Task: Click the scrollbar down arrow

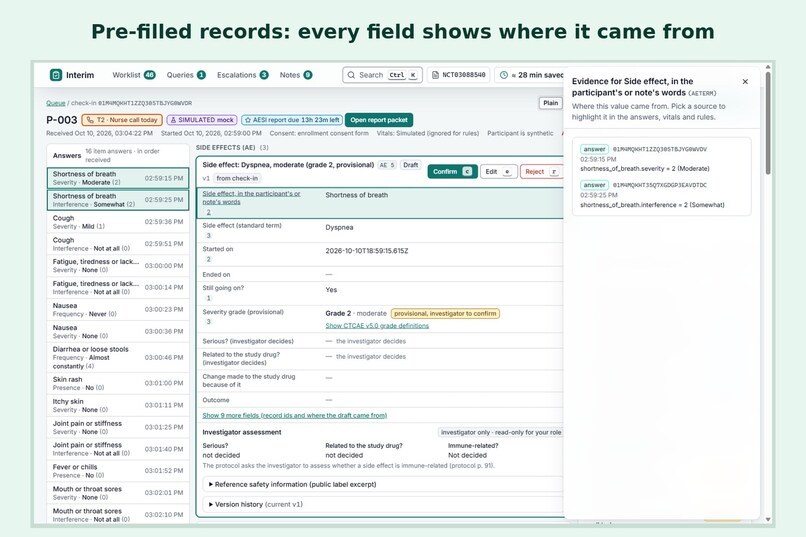Action: point(768,520)
